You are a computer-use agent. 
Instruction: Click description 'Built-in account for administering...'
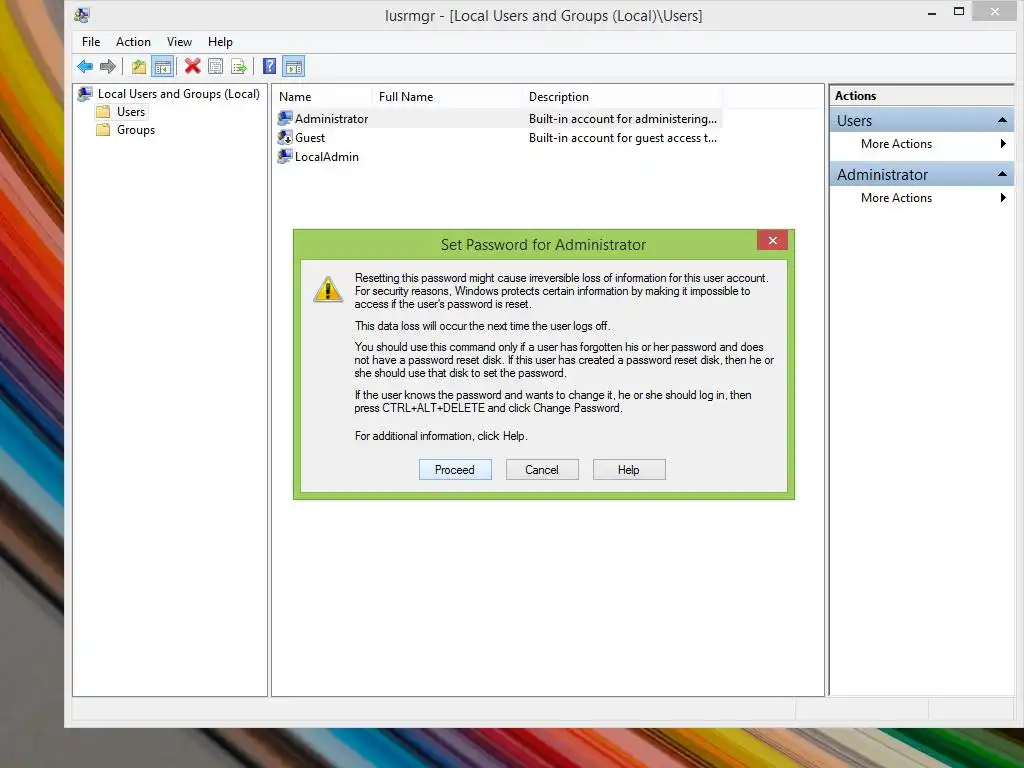click(622, 118)
